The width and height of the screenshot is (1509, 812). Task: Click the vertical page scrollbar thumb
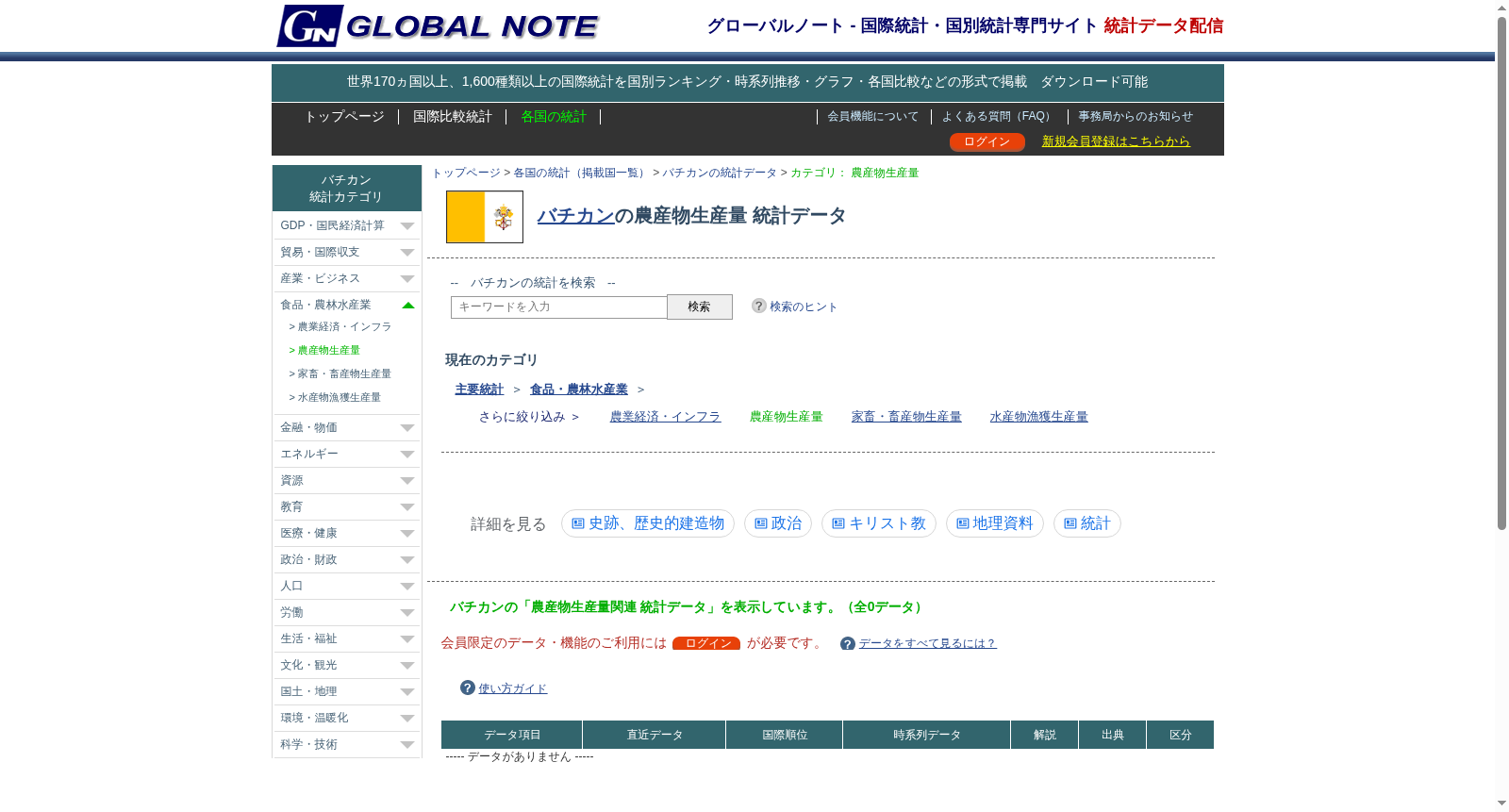pos(1501,273)
